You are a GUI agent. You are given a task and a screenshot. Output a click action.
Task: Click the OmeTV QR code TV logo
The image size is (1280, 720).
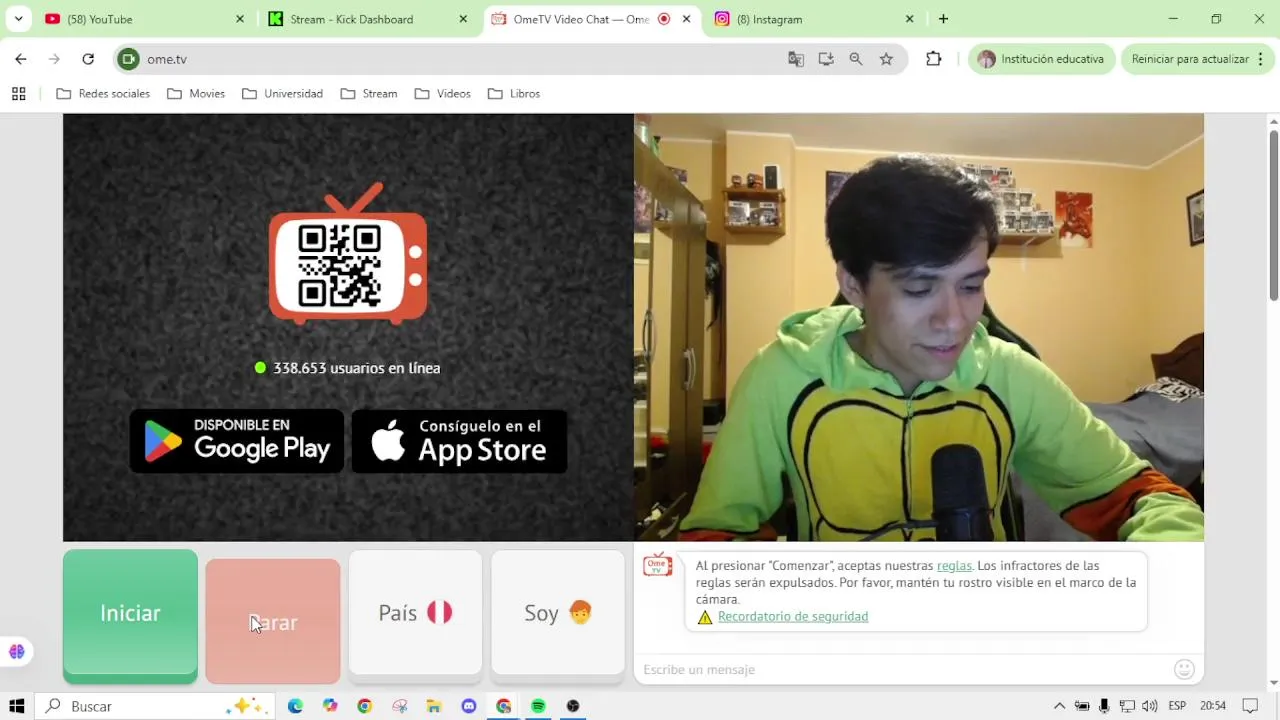click(348, 255)
